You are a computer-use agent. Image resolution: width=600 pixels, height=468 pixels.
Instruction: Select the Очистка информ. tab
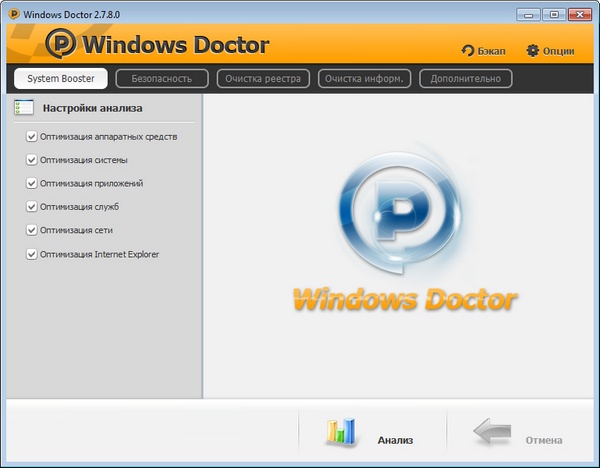365,78
